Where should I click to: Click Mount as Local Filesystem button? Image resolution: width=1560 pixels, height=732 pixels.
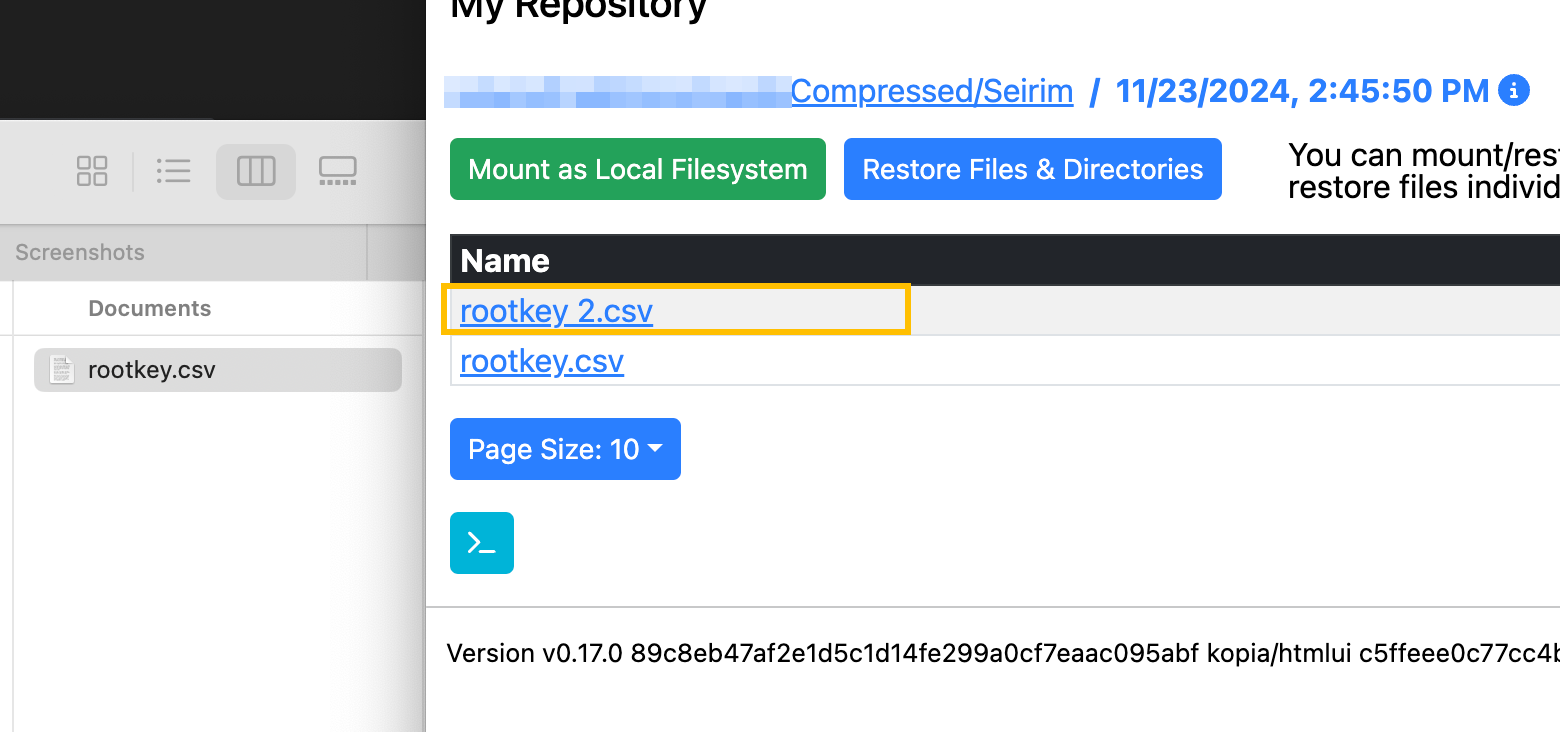638,169
